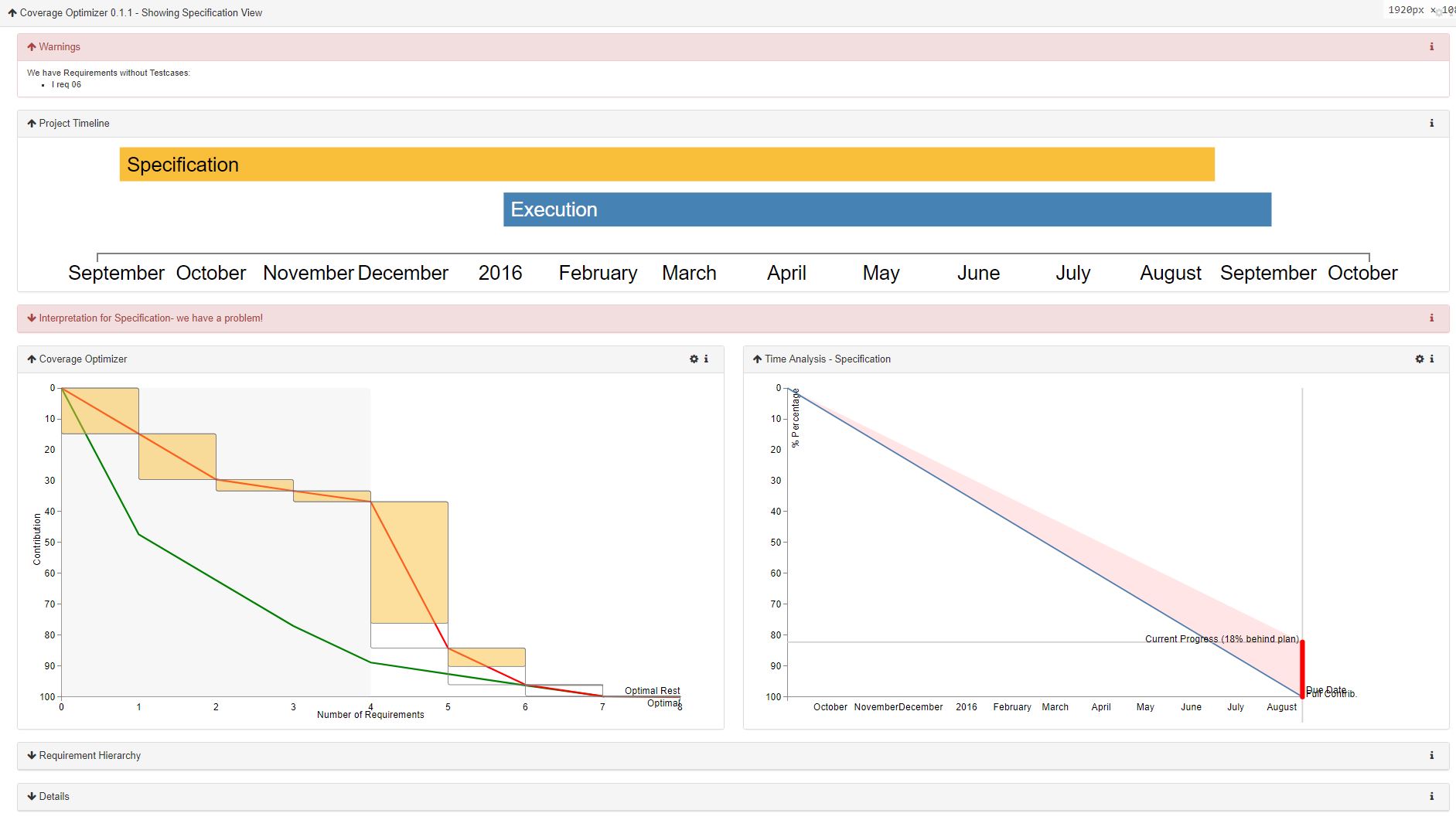Click the large orange box of the fifth requirement
Viewport: 1456px width, 820px height.
click(x=409, y=563)
